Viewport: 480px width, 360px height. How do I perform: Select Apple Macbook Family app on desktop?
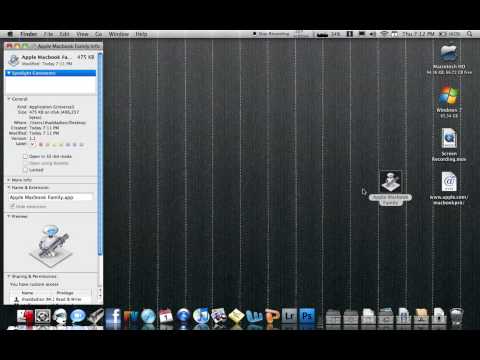(390, 182)
